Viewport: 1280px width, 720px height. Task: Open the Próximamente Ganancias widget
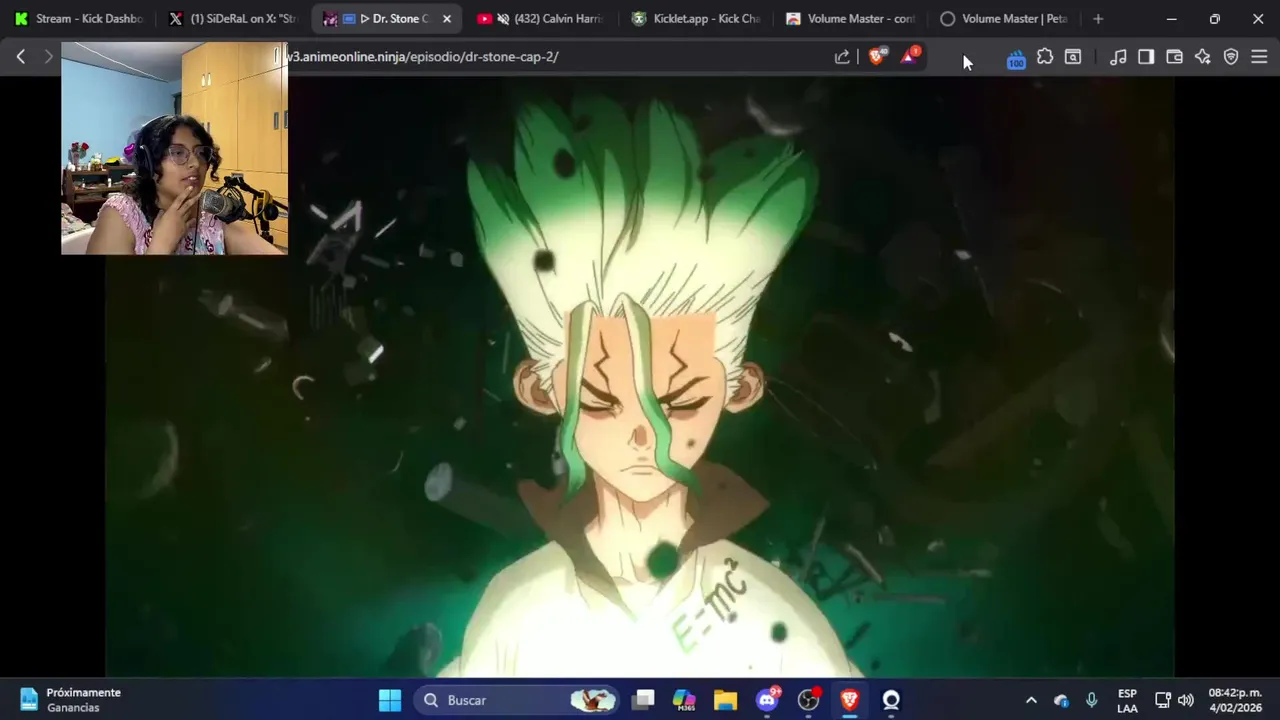(x=70, y=700)
